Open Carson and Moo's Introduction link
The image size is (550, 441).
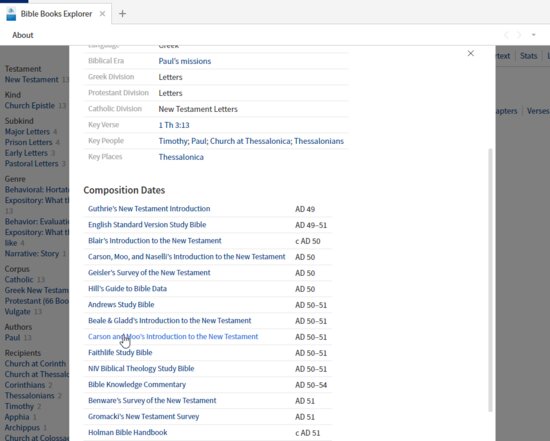[x=173, y=336]
